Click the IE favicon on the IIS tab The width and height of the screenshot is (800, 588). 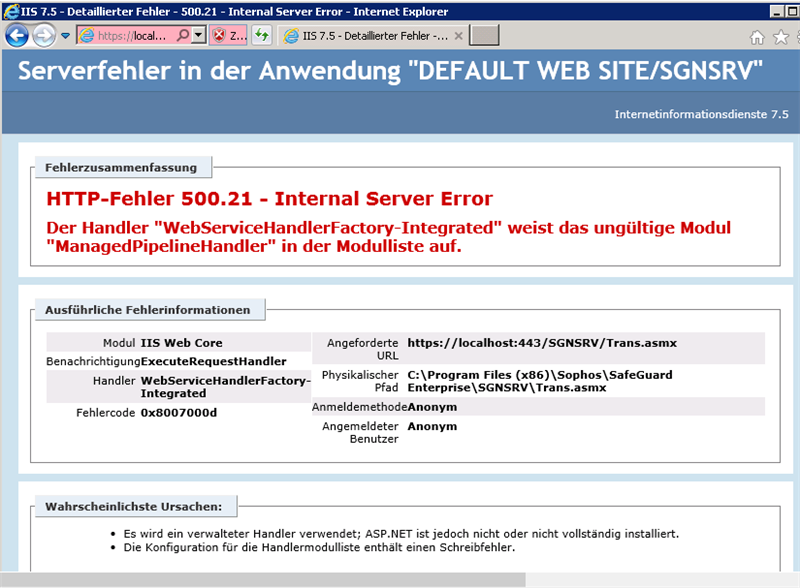coord(291,36)
